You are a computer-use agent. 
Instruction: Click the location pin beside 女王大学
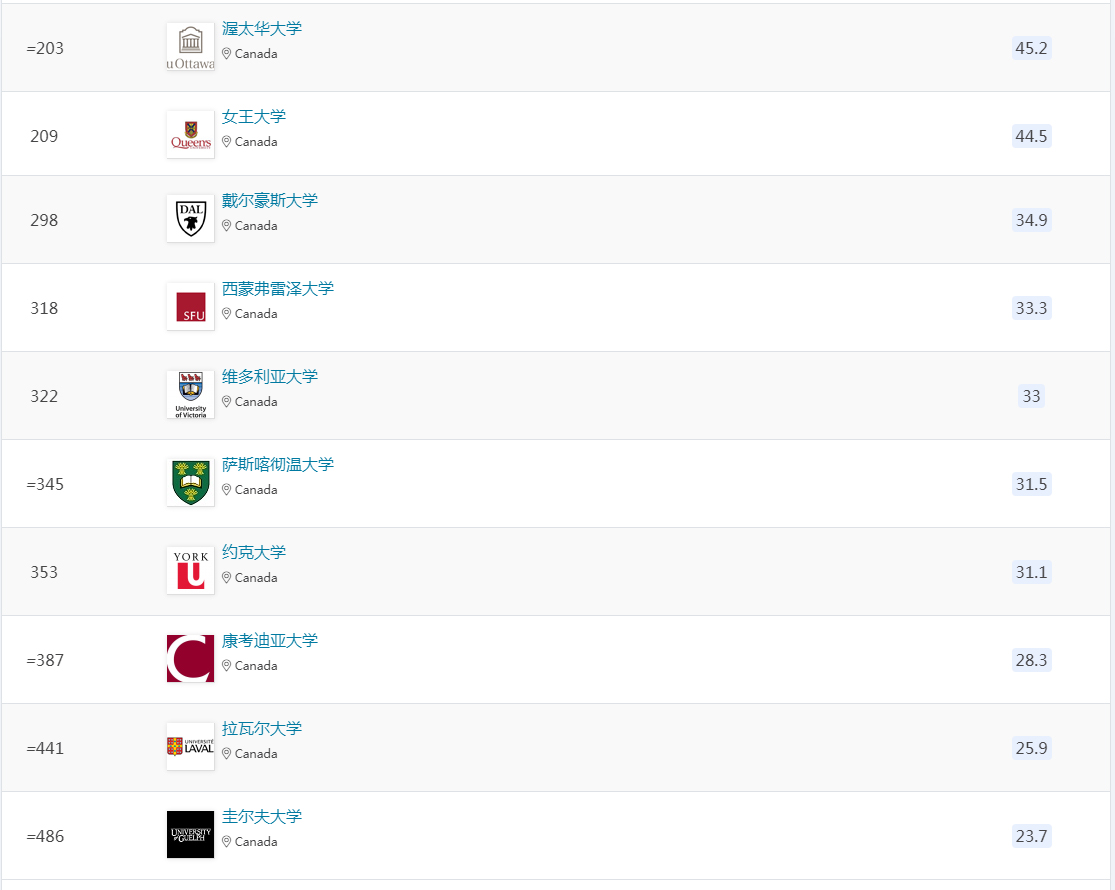(x=228, y=142)
